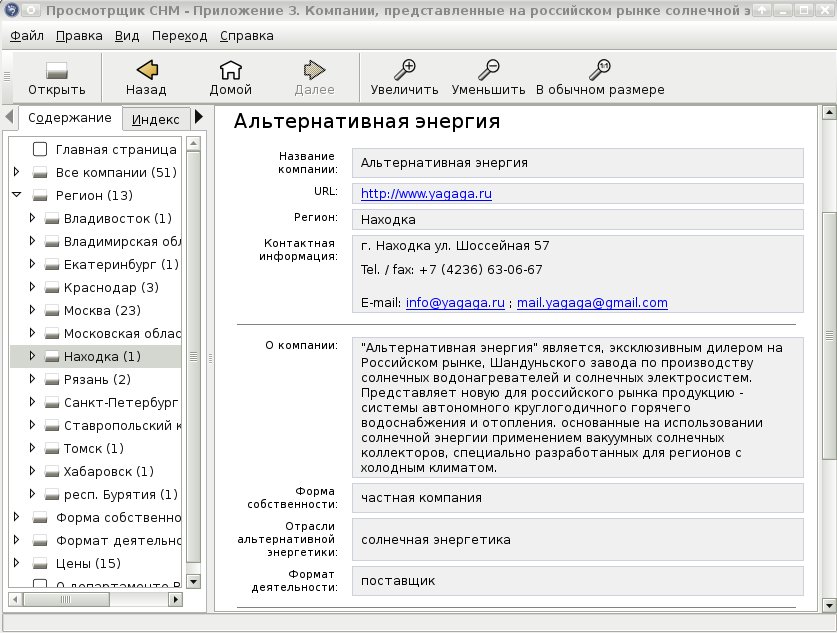This screenshot has height=633, width=837.
Task: Select Владимирская обл. in the tree
Action: [x=122, y=242]
